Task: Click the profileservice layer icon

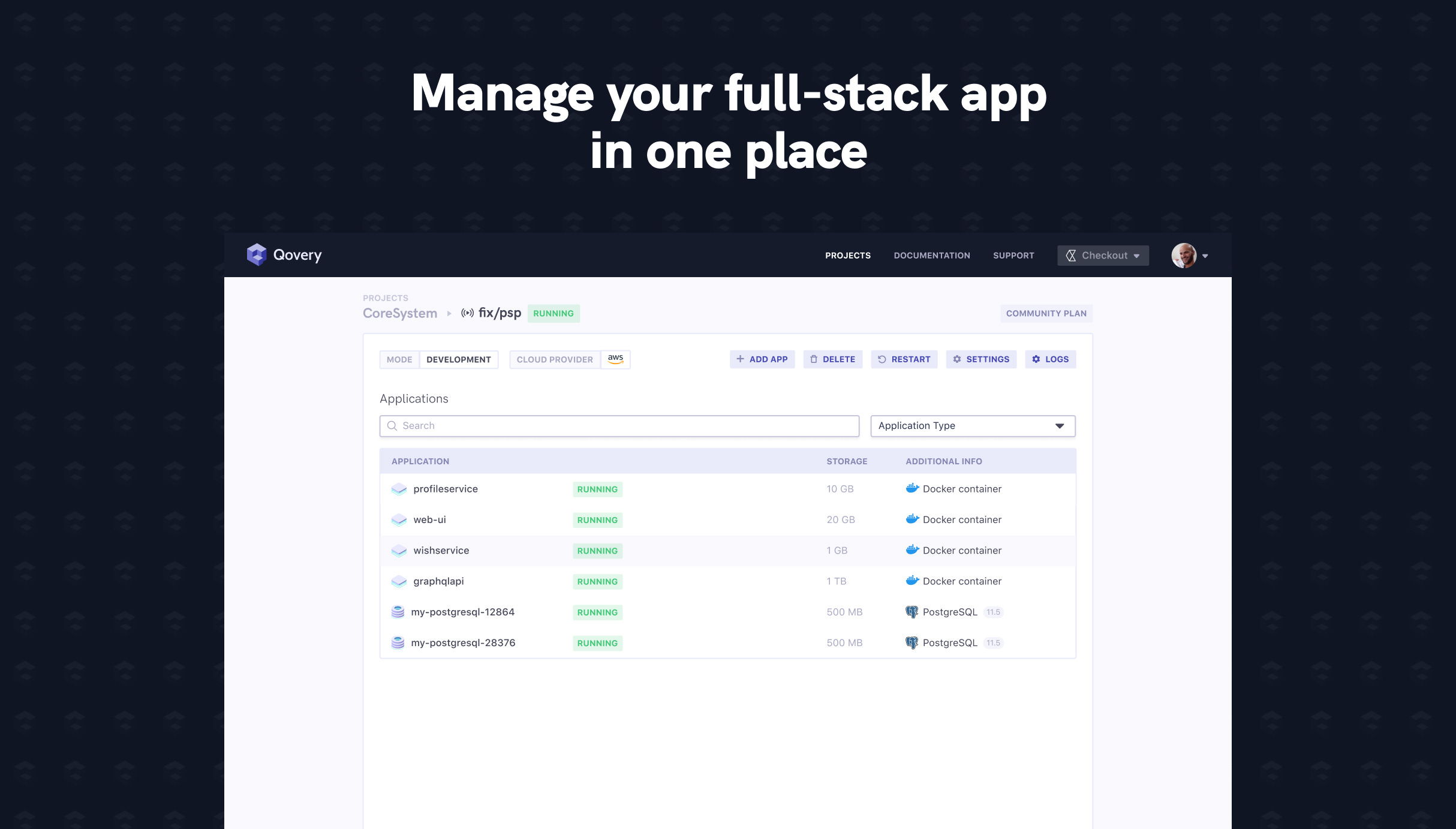Action: (399, 489)
